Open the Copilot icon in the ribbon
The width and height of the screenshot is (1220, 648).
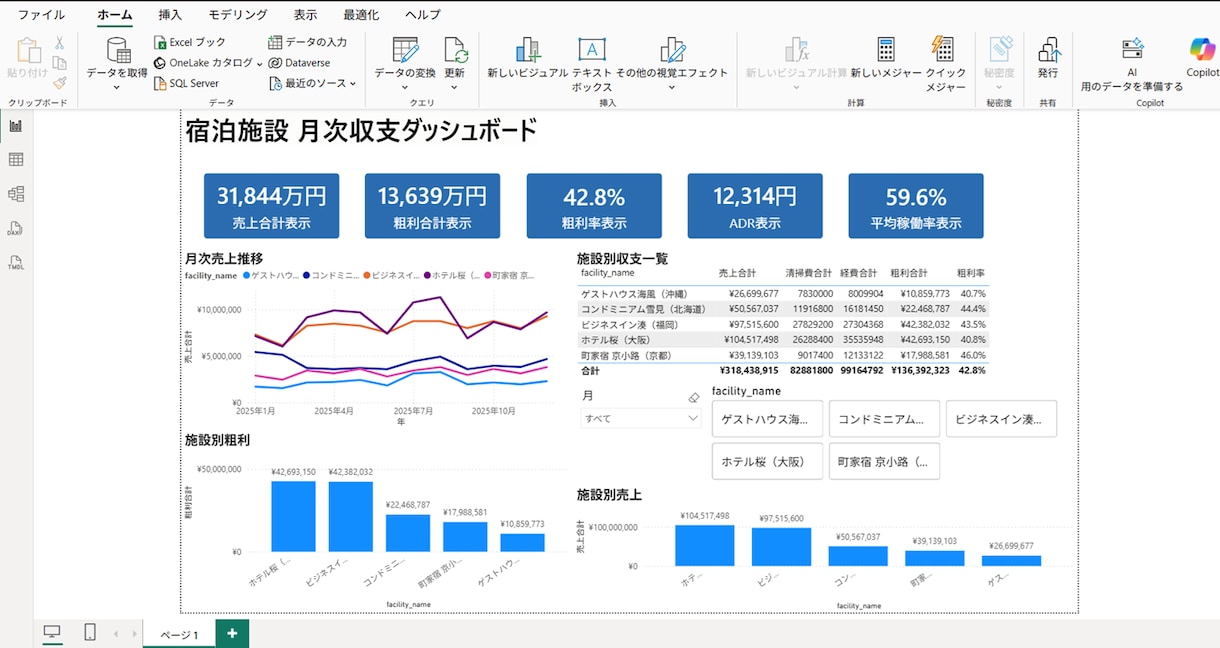click(1201, 50)
